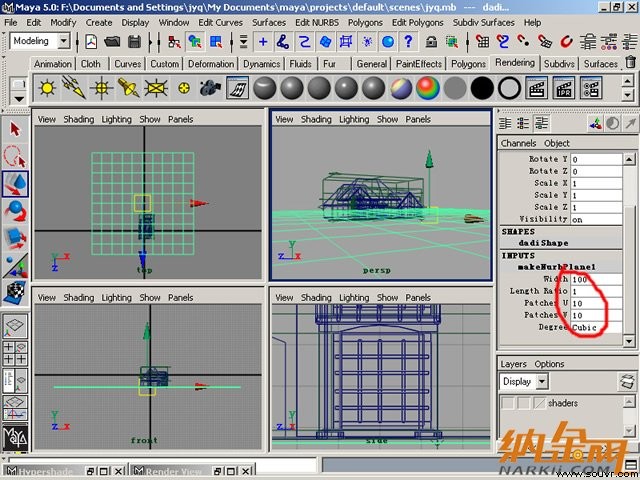Open Channels menu in channel box
The height and width of the screenshot is (480, 640).
pos(518,143)
